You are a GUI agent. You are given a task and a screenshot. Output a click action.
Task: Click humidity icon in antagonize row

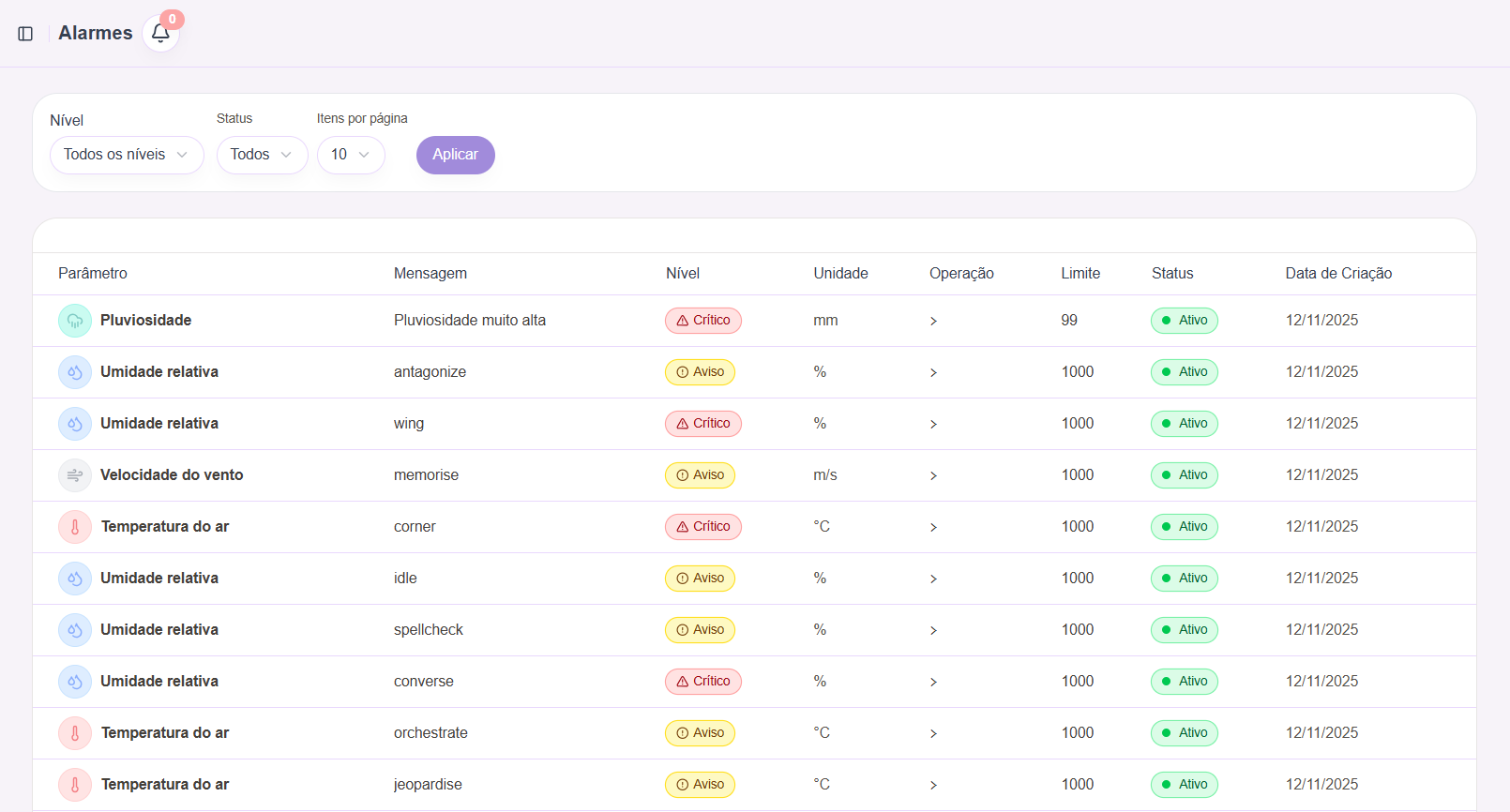point(75,372)
